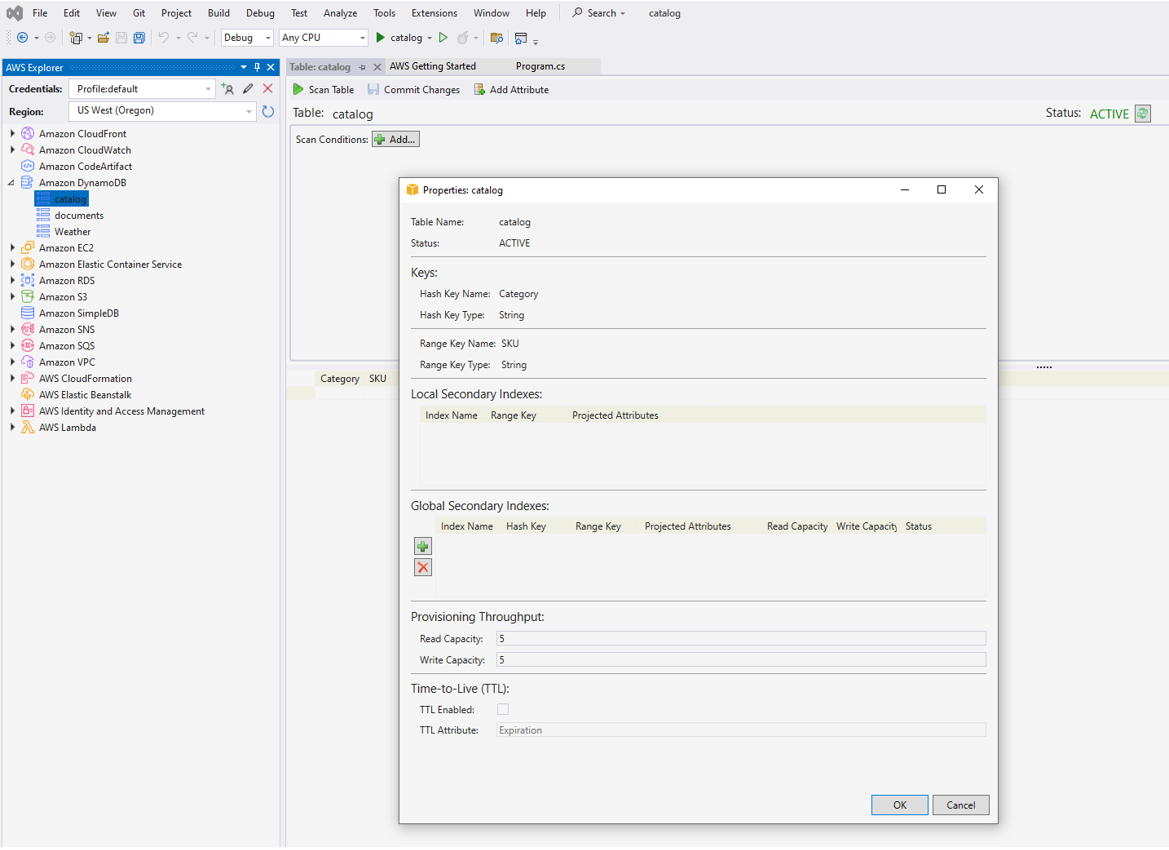The width and height of the screenshot is (1169, 850).
Task: Toggle the AWS Explorer pushpin
Action: point(255,67)
